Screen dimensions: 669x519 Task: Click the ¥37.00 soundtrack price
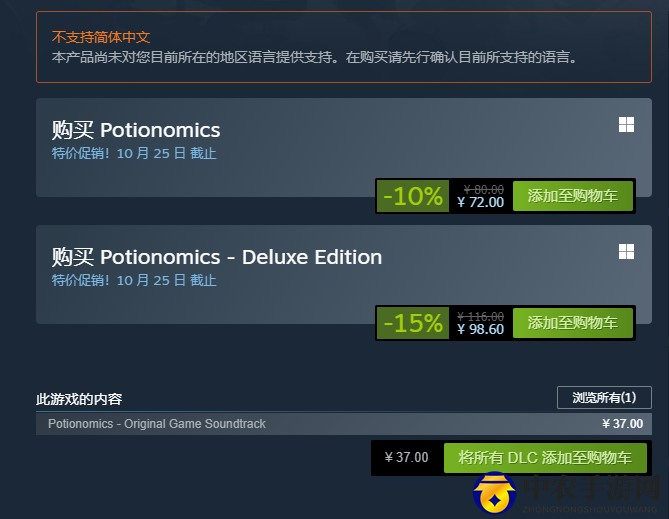click(622, 424)
